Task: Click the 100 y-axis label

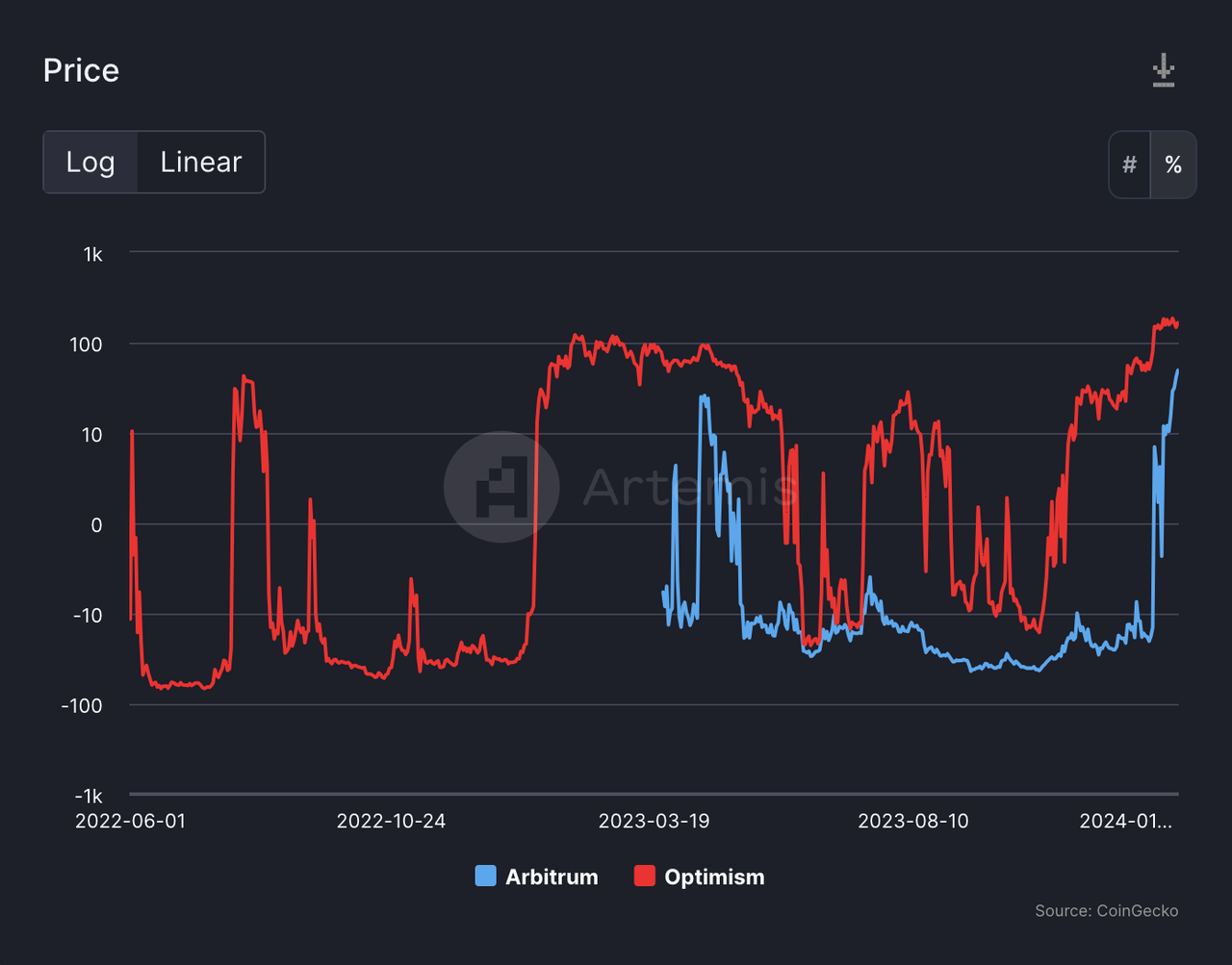Action: [x=86, y=344]
